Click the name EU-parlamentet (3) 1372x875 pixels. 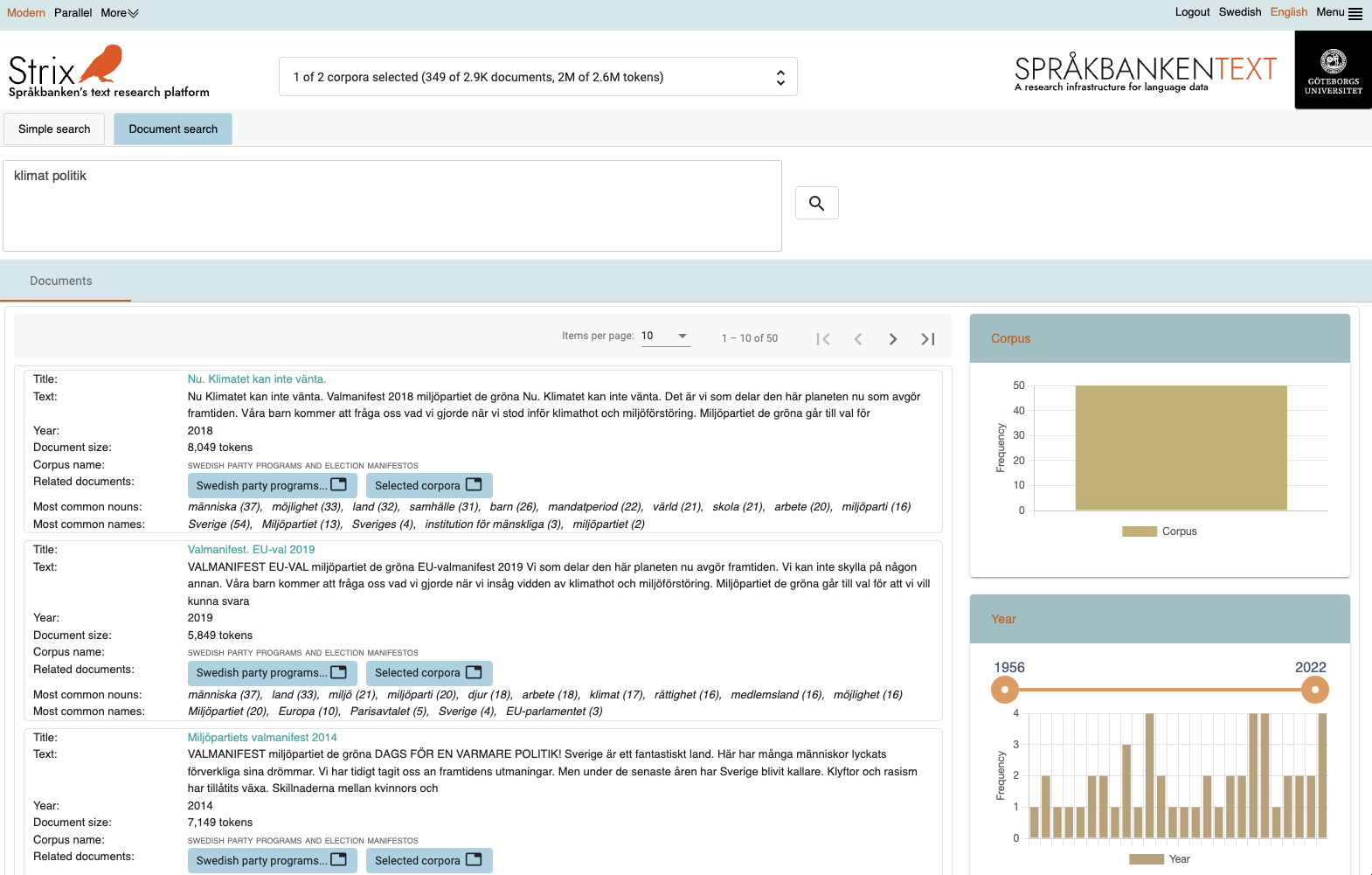click(x=554, y=712)
